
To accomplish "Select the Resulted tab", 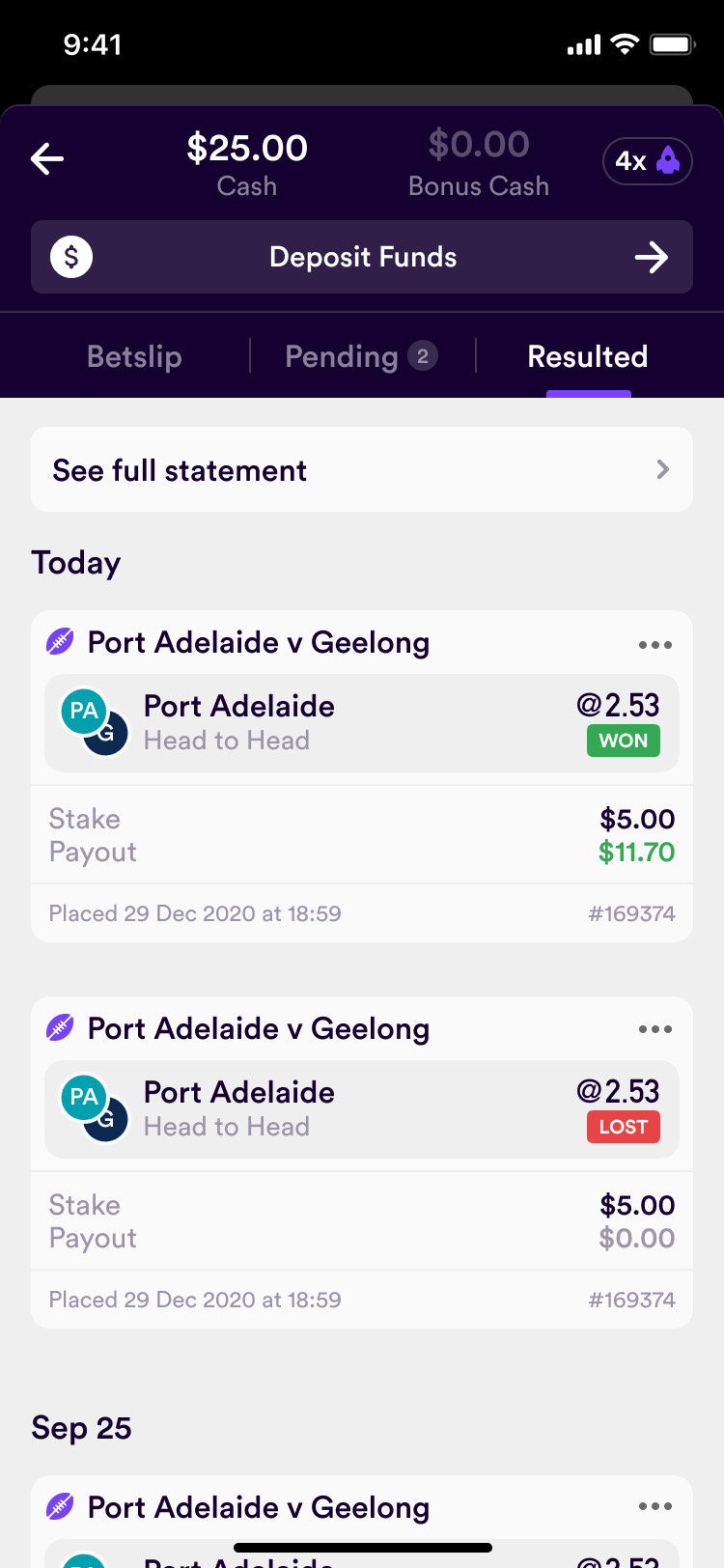I will coord(587,356).
